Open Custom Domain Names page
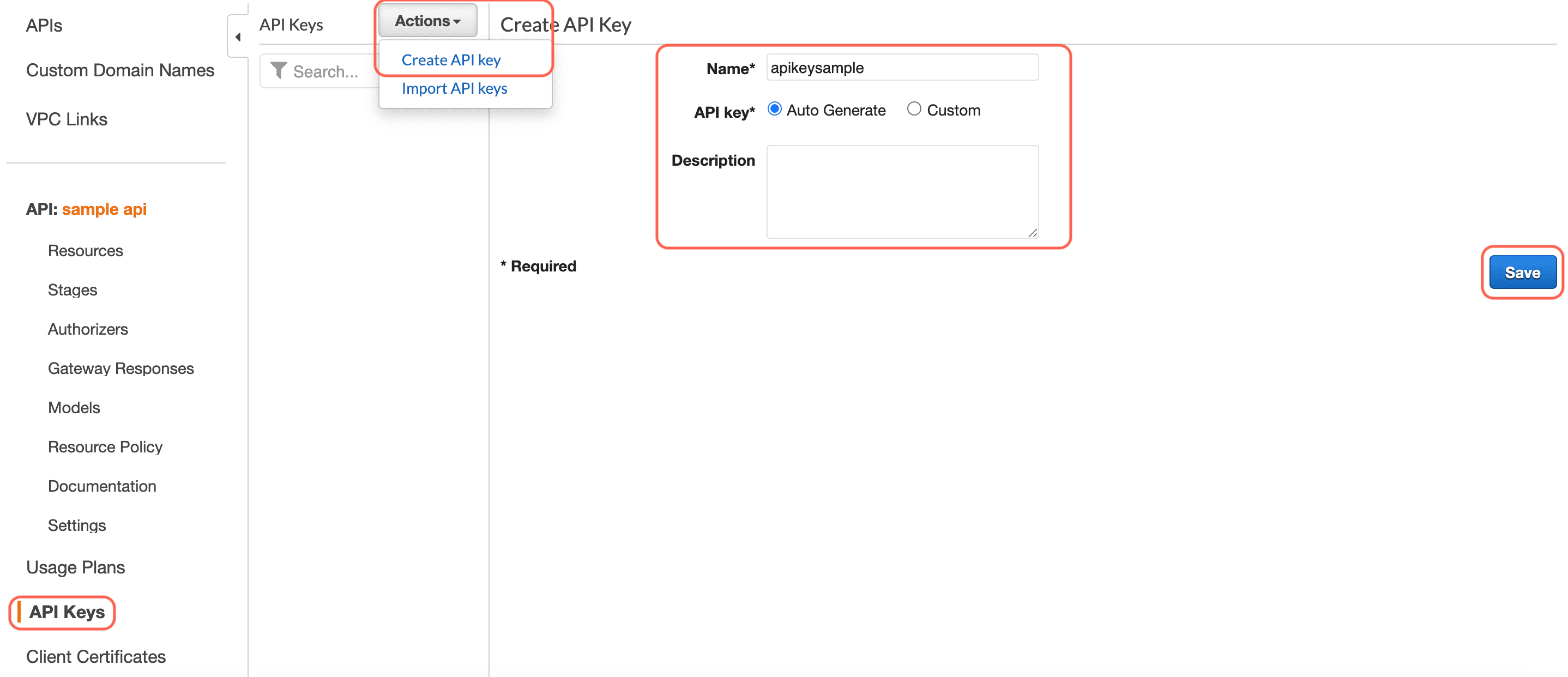 (x=120, y=71)
